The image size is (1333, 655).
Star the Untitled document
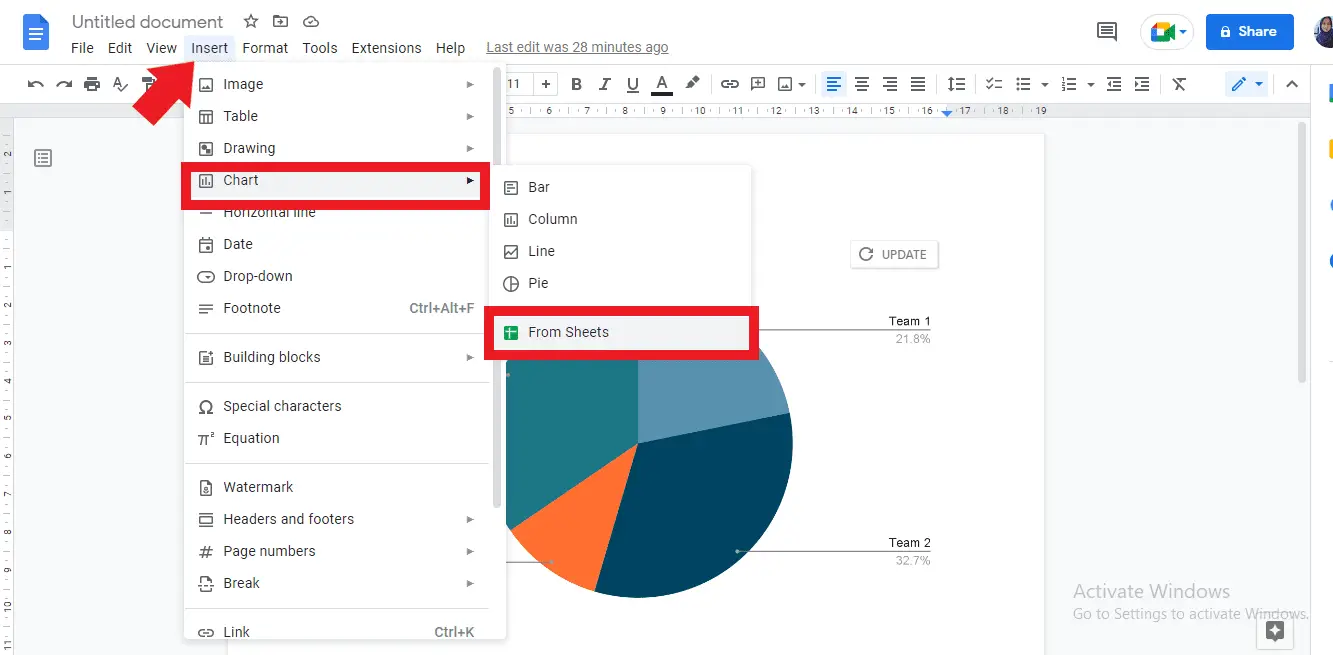point(250,21)
